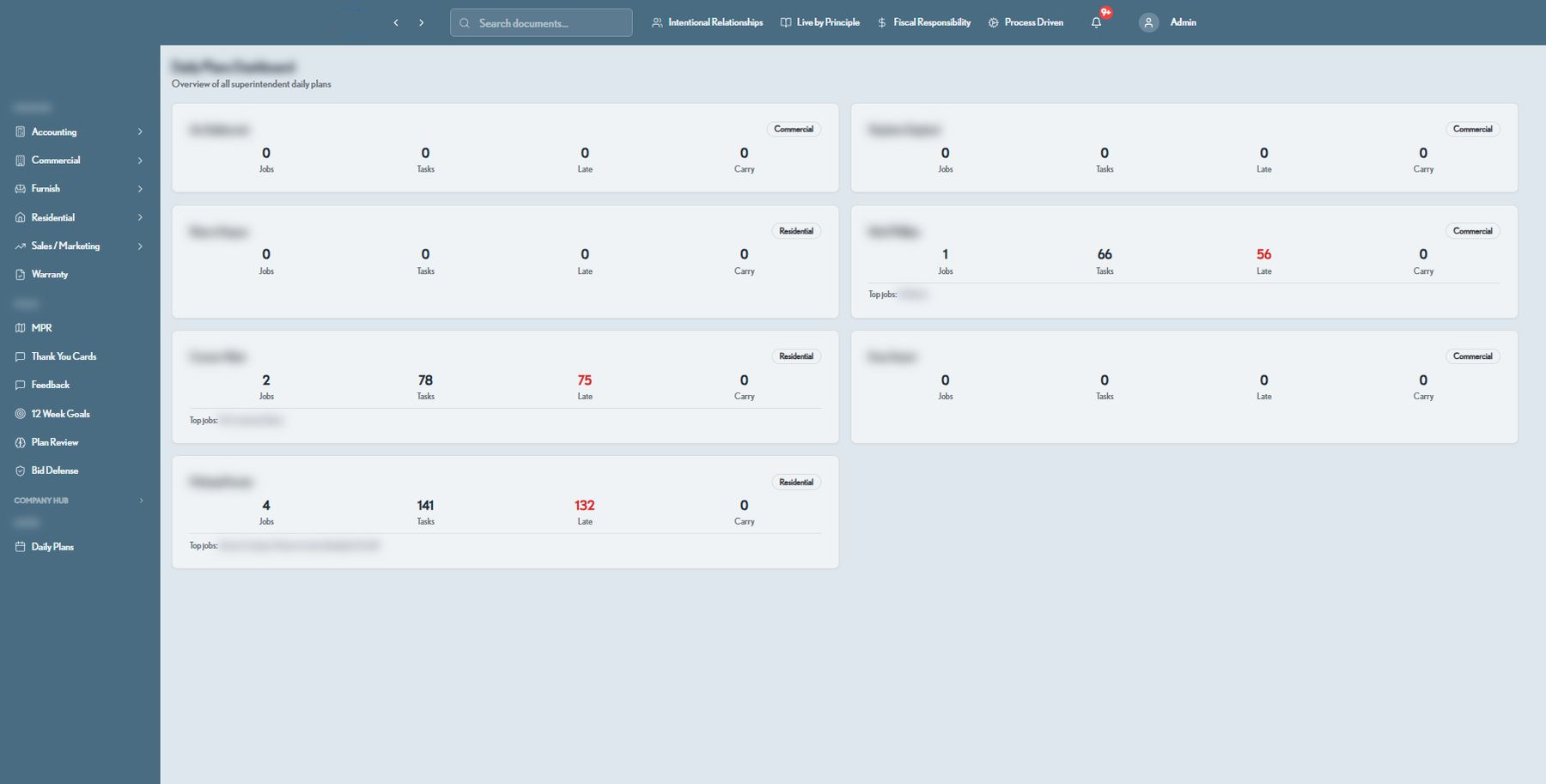Click the Warranty document icon

pyautogui.click(x=21, y=275)
